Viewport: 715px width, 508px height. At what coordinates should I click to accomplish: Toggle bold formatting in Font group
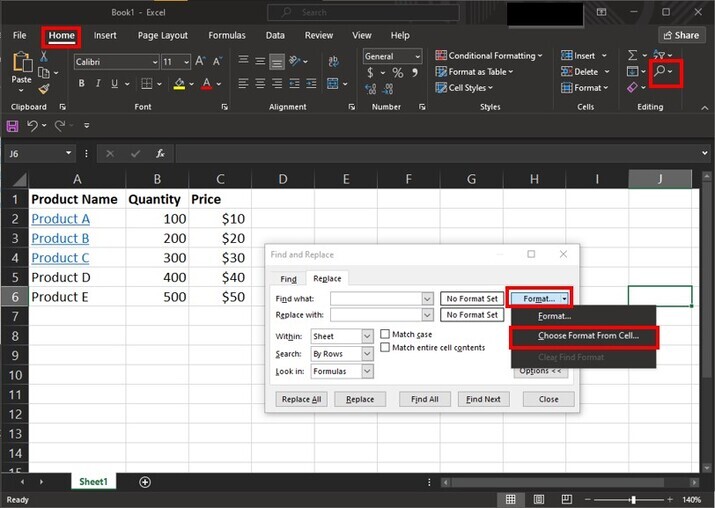tap(81, 84)
